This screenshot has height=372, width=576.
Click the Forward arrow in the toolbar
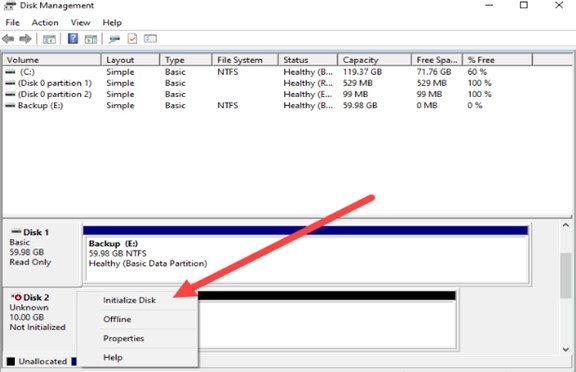(x=25, y=39)
